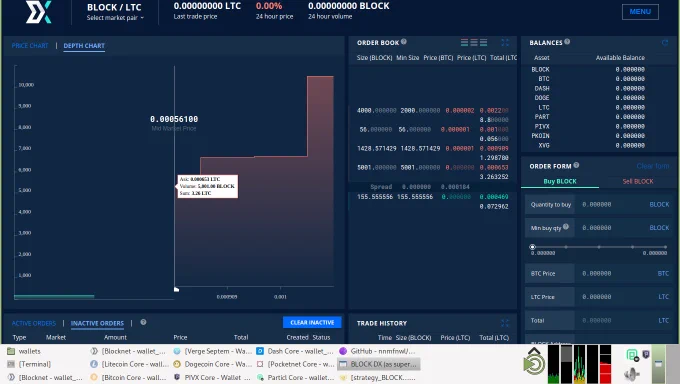
Task: Switch to Dogecoin Core wallet taskbar window
Action: (x=212, y=364)
